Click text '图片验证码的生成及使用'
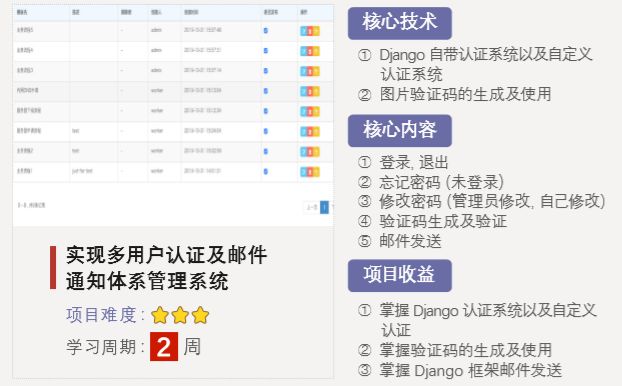Viewport: 622px width, 386px height. pyautogui.click(x=465, y=94)
